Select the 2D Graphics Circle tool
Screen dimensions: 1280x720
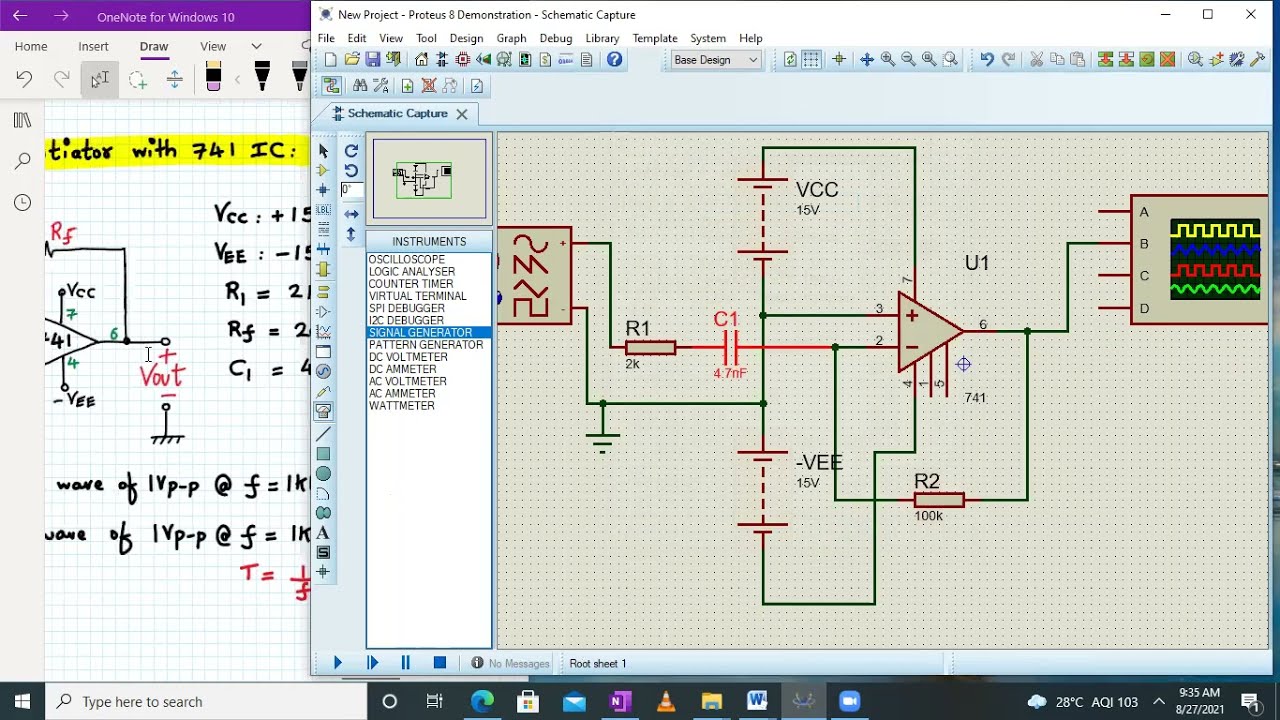pyautogui.click(x=323, y=474)
